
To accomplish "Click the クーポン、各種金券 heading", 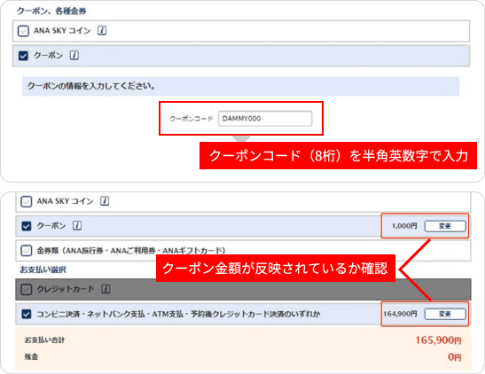I will [x=51, y=11].
